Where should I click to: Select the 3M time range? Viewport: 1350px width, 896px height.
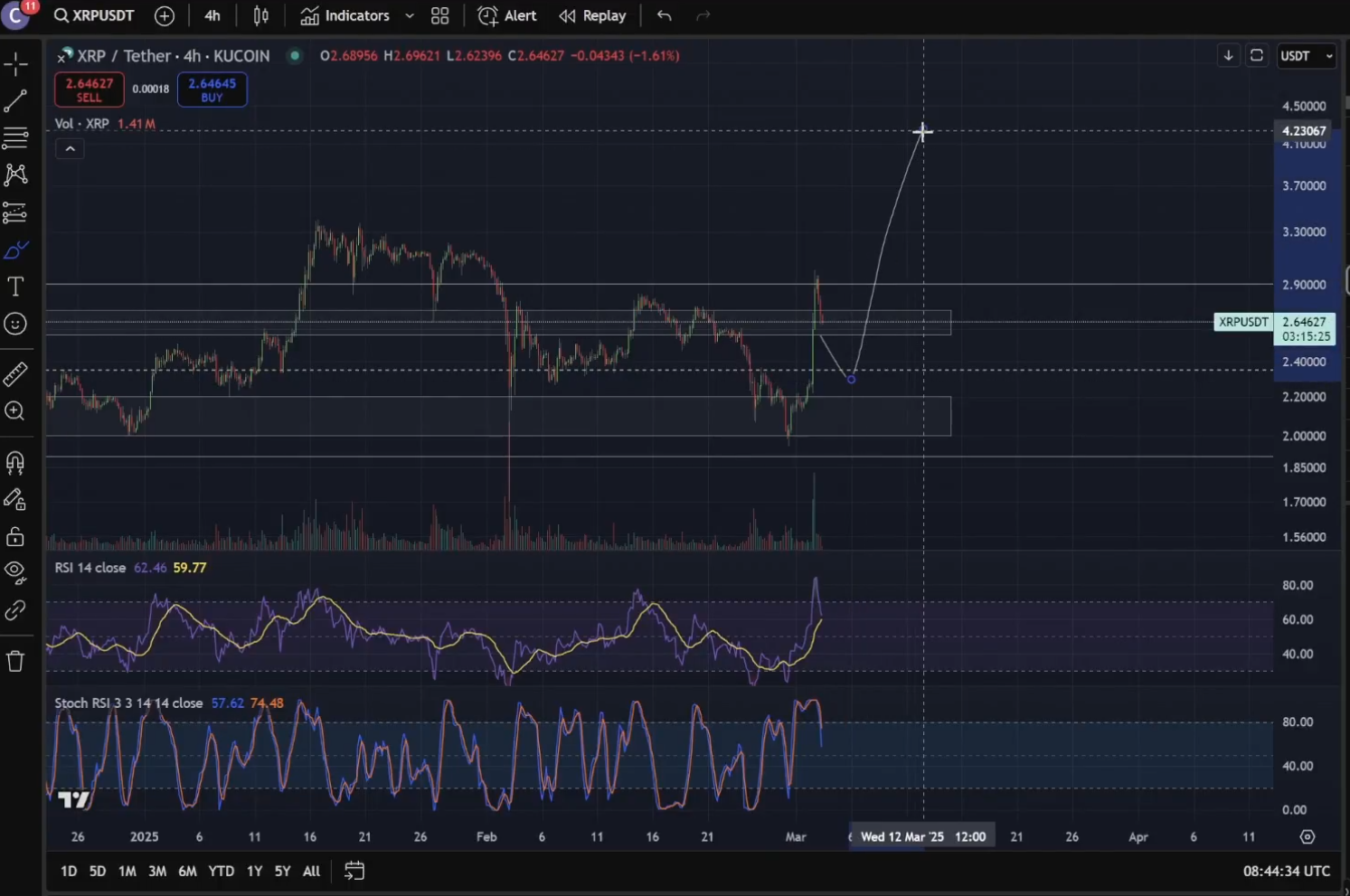[x=157, y=871]
